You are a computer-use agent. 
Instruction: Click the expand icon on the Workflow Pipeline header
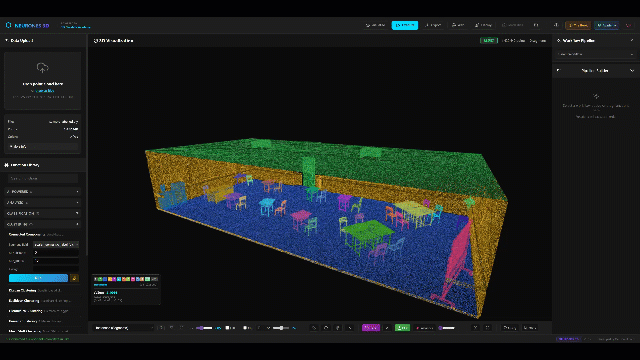click(632, 40)
